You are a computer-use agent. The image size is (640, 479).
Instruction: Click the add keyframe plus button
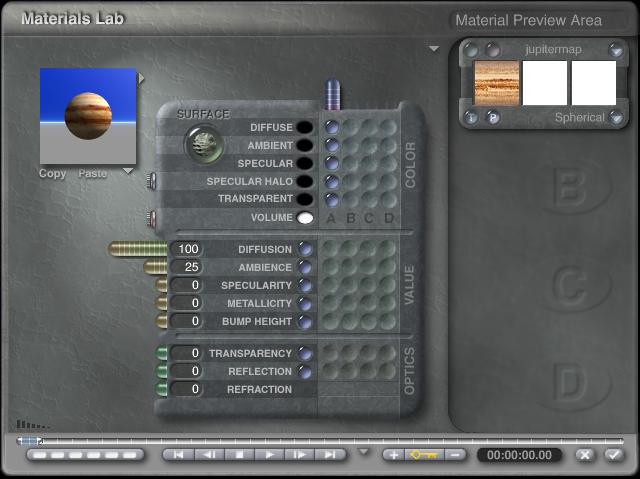pyautogui.click(x=393, y=455)
